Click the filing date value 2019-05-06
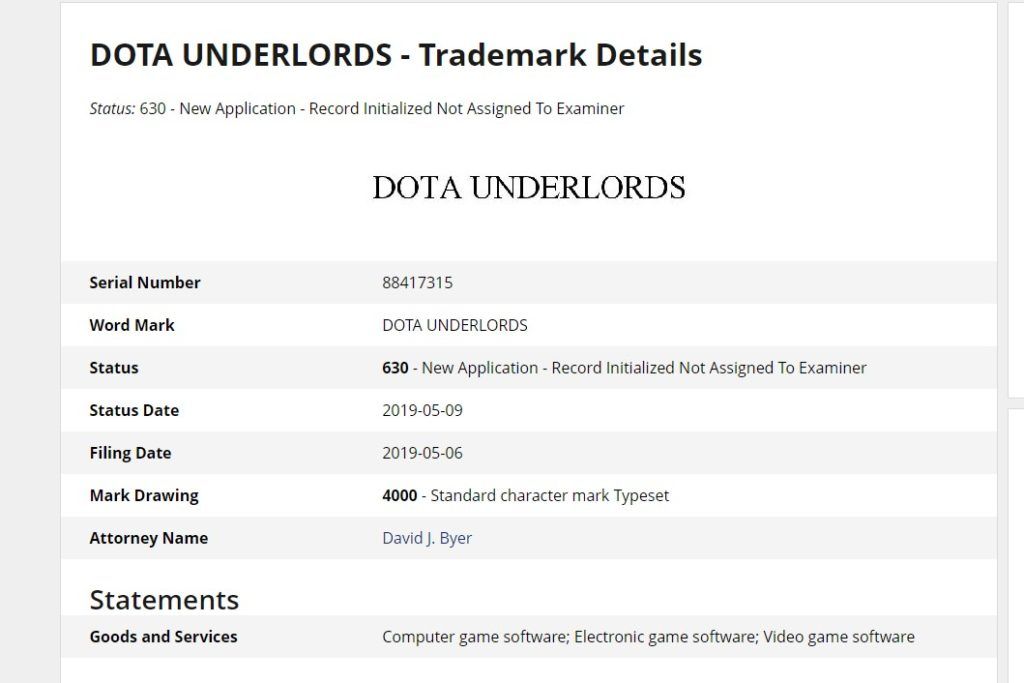 tap(422, 453)
